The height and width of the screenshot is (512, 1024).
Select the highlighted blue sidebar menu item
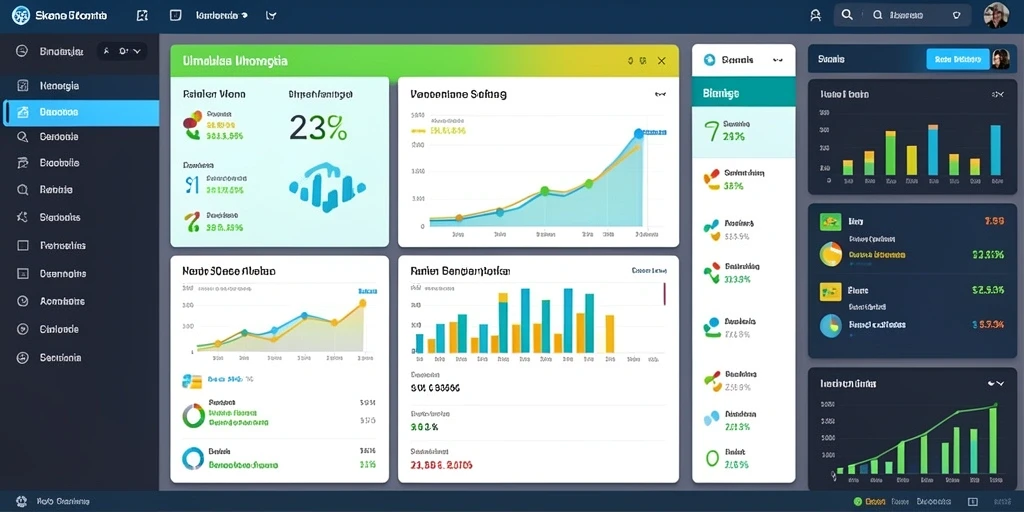point(81,112)
